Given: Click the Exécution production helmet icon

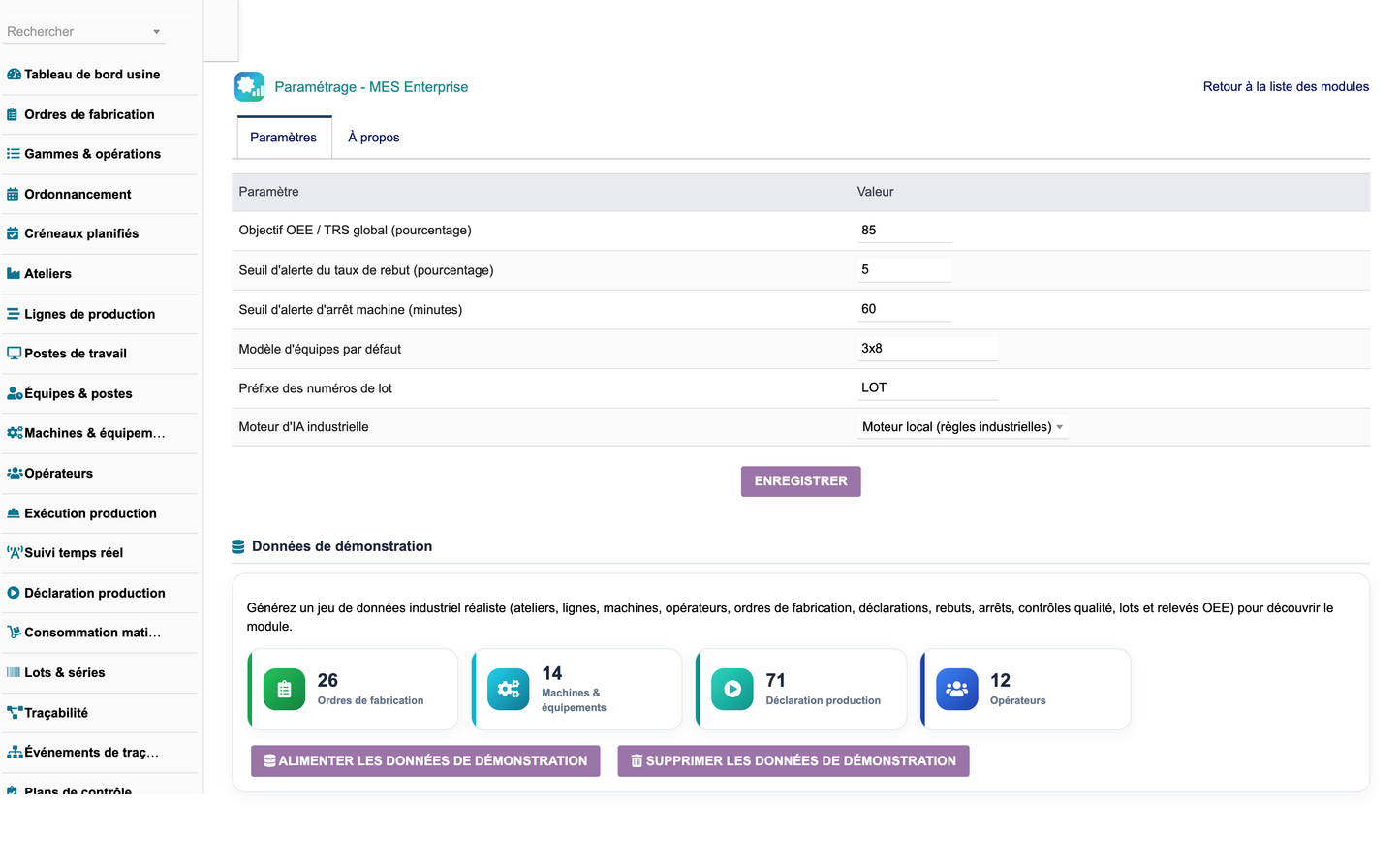Looking at the screenshot, I should 14,513.
